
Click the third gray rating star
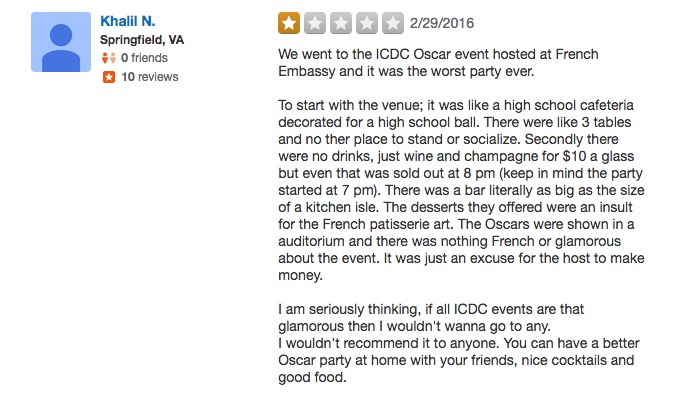[x=341, y=23]
